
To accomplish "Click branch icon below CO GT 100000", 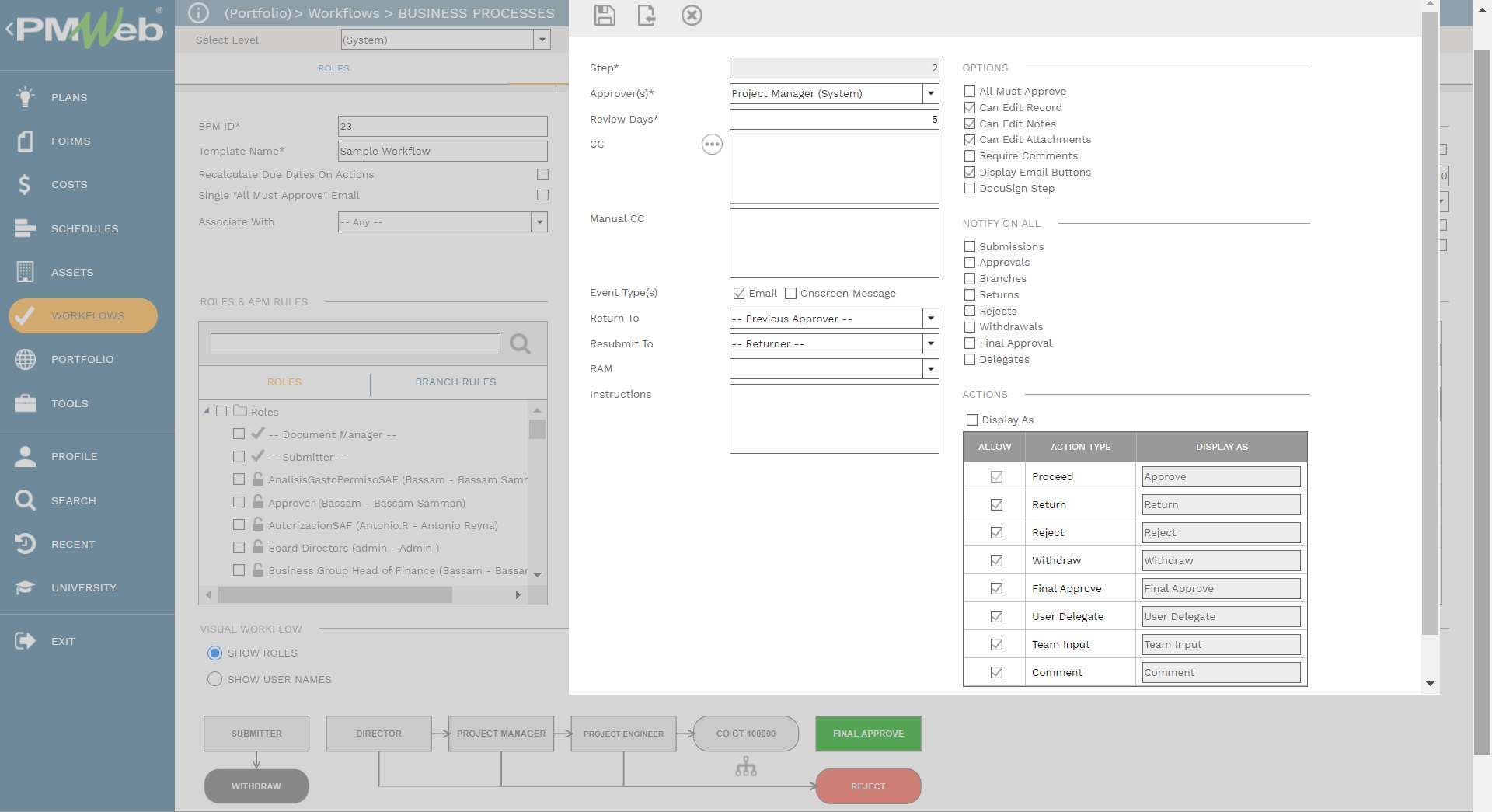I will (746, 768).
